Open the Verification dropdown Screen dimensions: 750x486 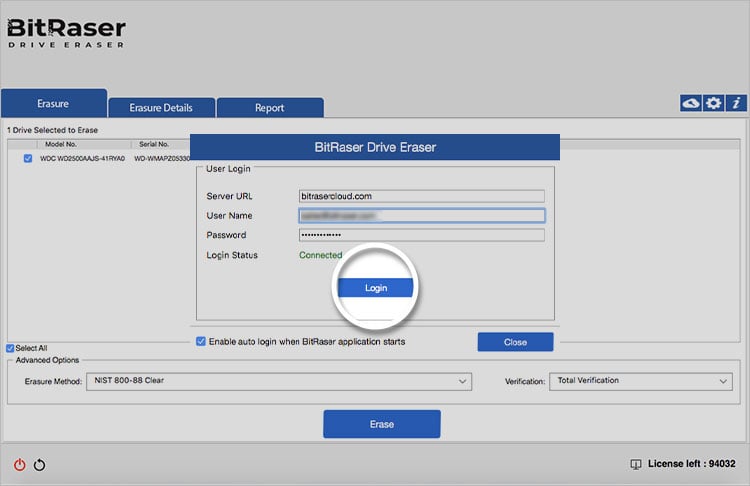tap(641, 381)
